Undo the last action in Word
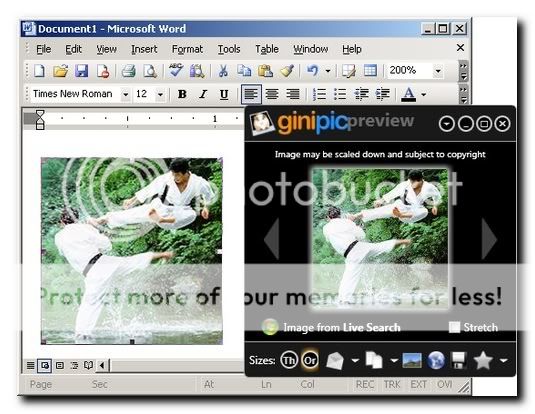 (x=312, y=71)
